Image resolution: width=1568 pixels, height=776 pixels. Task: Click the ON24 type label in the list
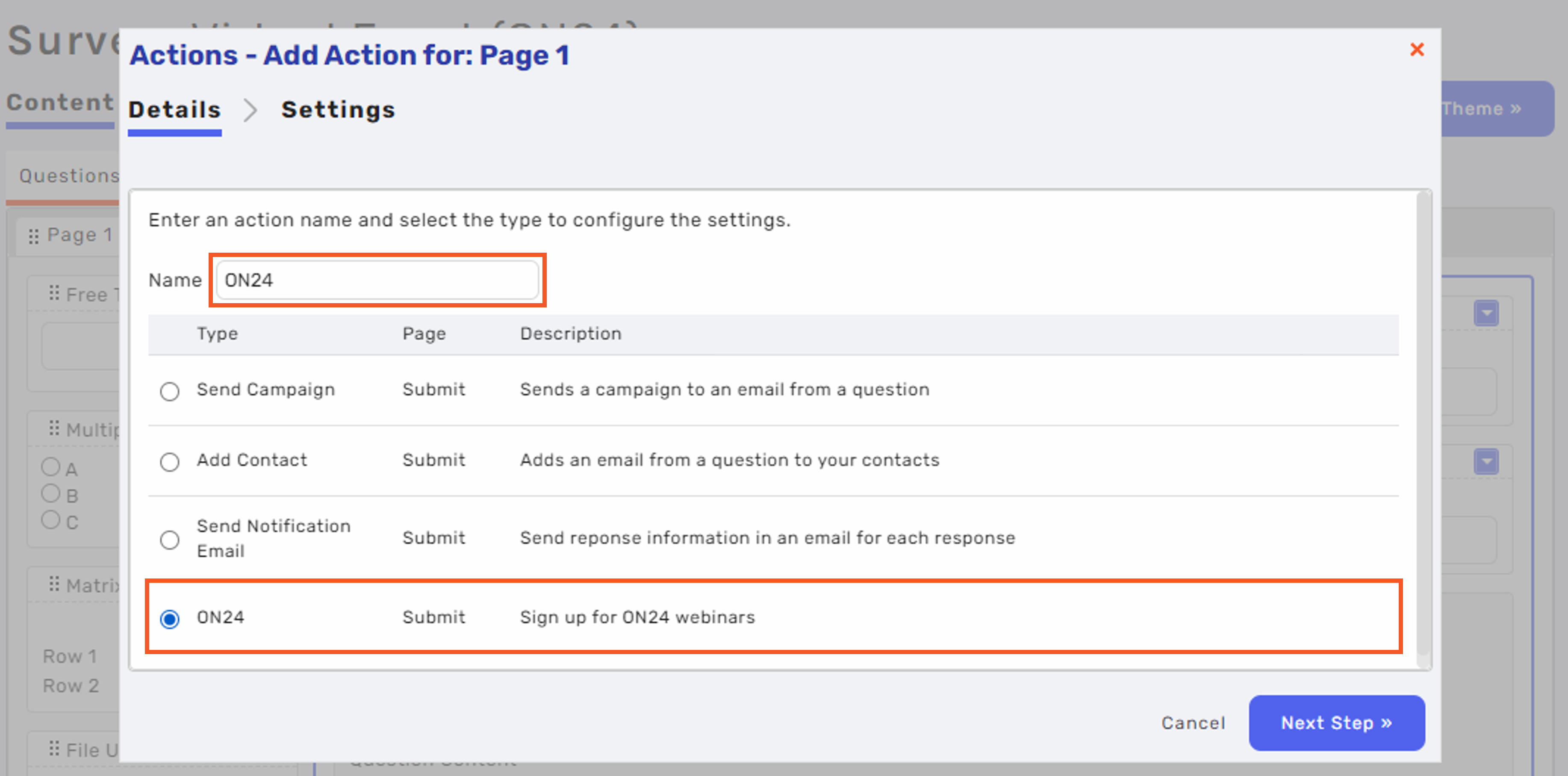pos(220,617)
